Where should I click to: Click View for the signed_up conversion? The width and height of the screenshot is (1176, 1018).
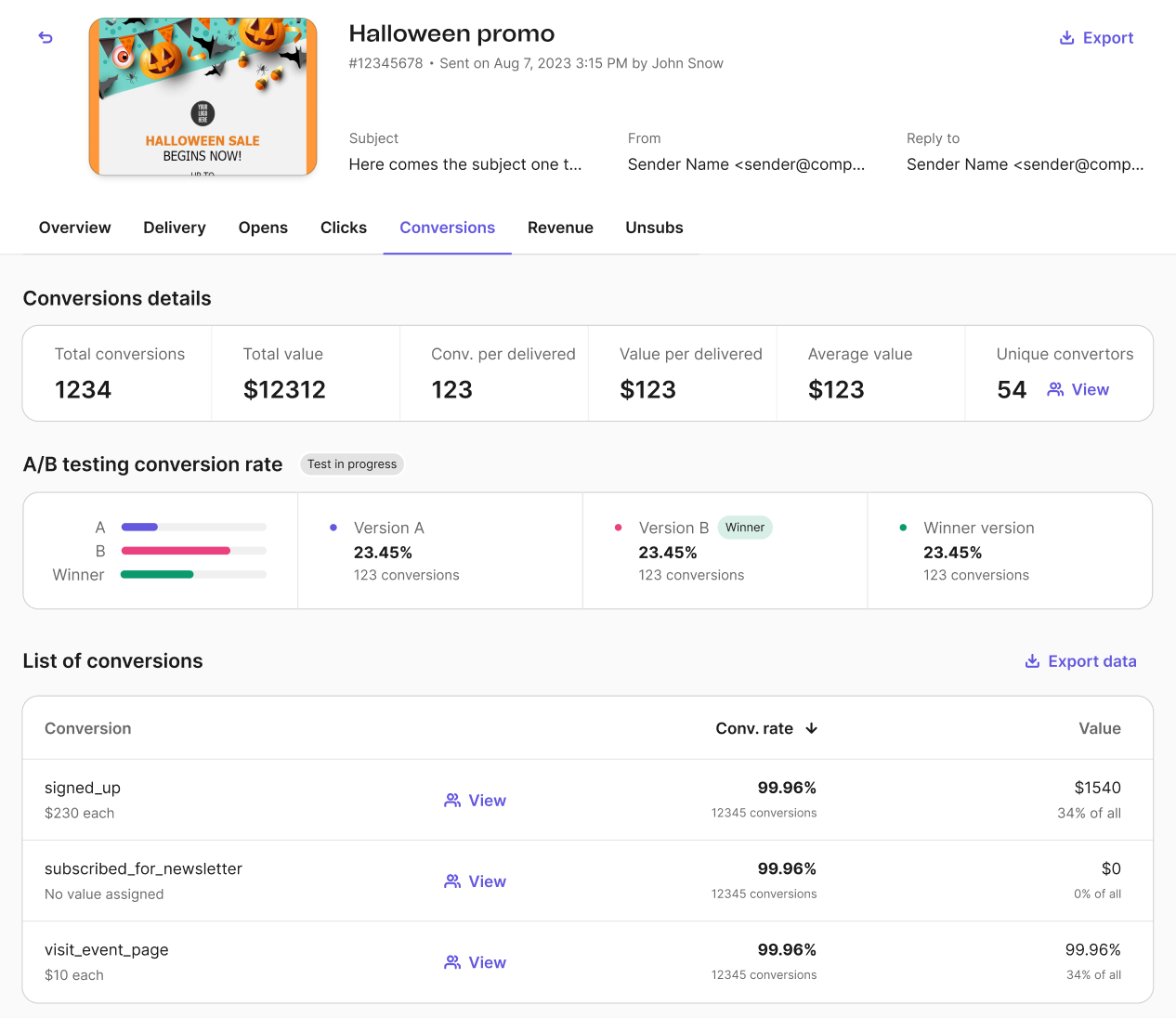488,800
